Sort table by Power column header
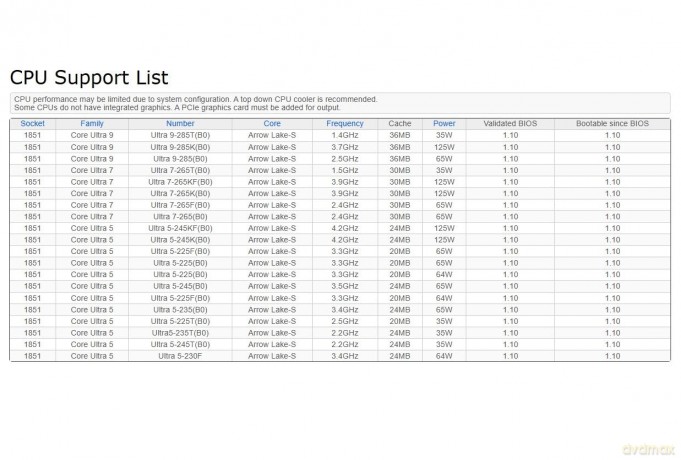Viewport: 681px width, 460px height. pos(444,124)
